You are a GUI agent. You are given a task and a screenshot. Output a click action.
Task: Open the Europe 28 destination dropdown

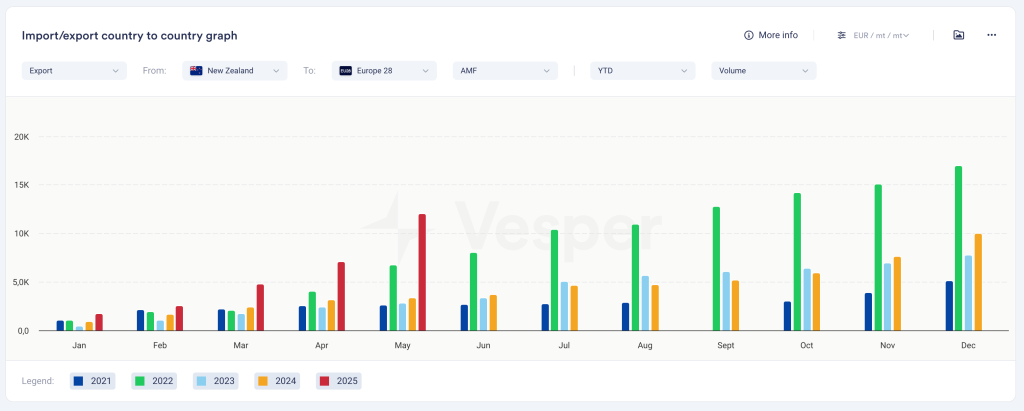coord(384,71)
